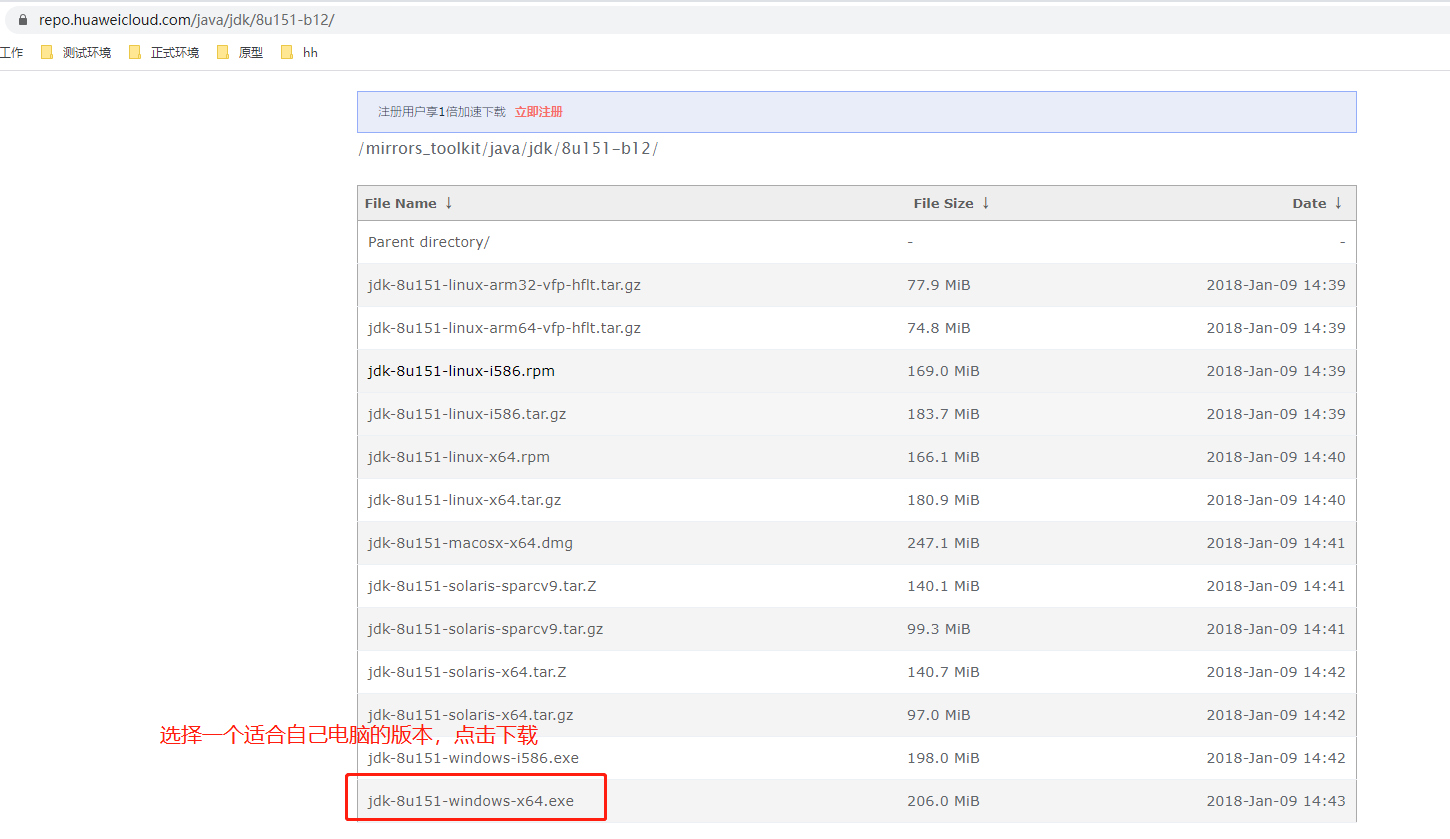Navigate to the jdk breadcrumb segment

pos(540,148)
